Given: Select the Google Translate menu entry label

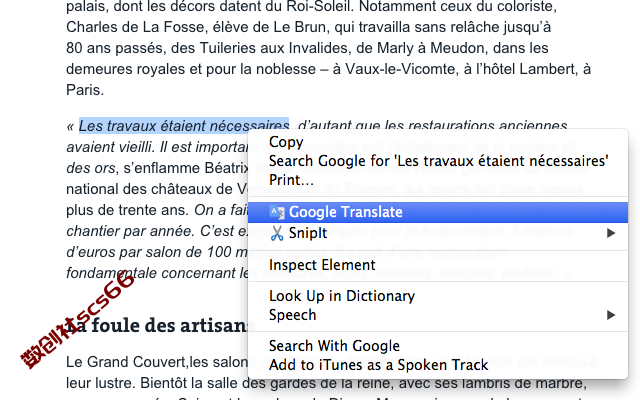Looking at the screenshot, I should pyautogui.click(x=345, y=212).
